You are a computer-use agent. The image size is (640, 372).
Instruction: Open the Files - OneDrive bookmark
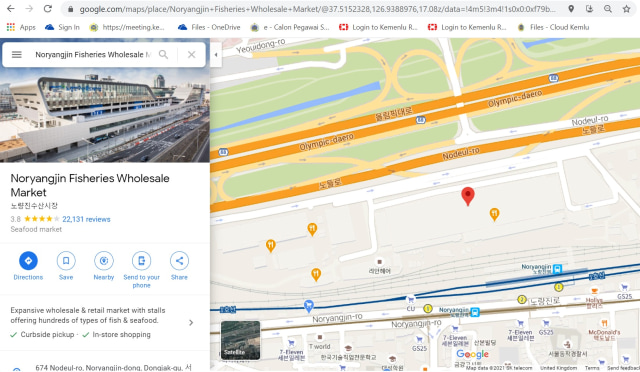[209, 27]
